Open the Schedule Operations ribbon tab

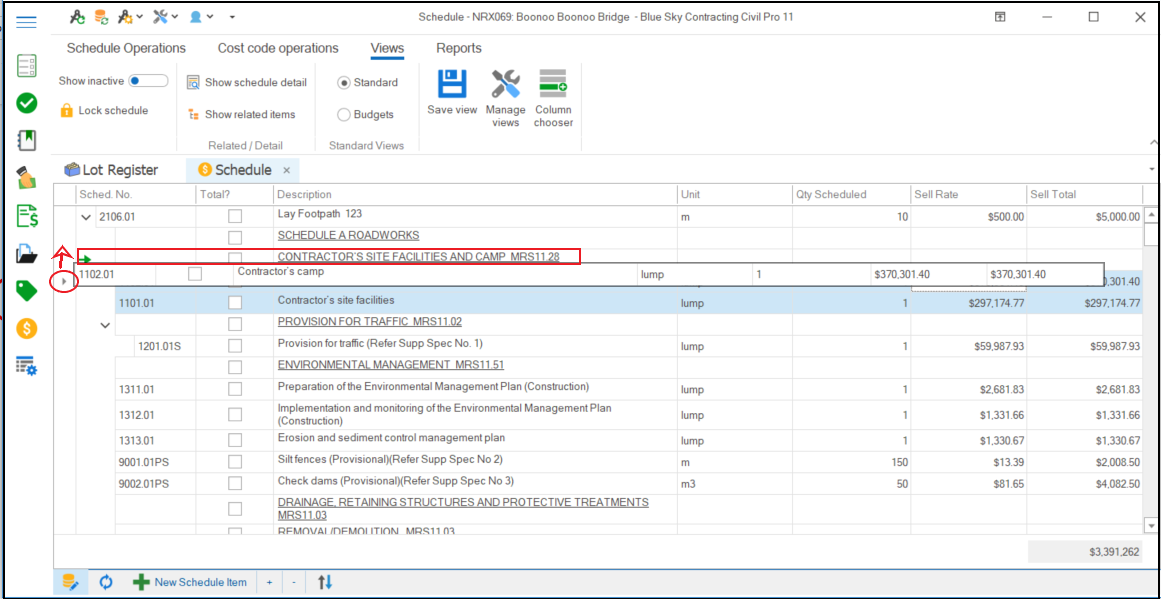(127, 48)
